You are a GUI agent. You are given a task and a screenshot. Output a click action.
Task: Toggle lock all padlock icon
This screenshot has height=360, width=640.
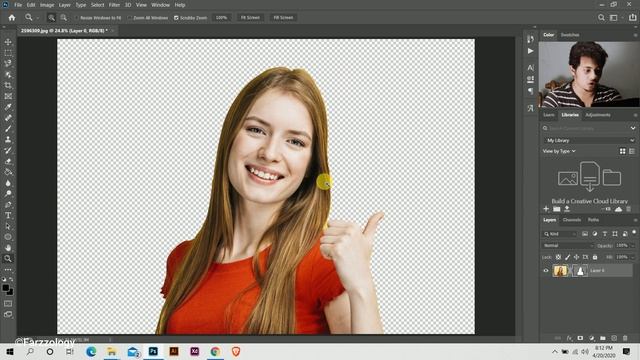(x=595, y=257)
